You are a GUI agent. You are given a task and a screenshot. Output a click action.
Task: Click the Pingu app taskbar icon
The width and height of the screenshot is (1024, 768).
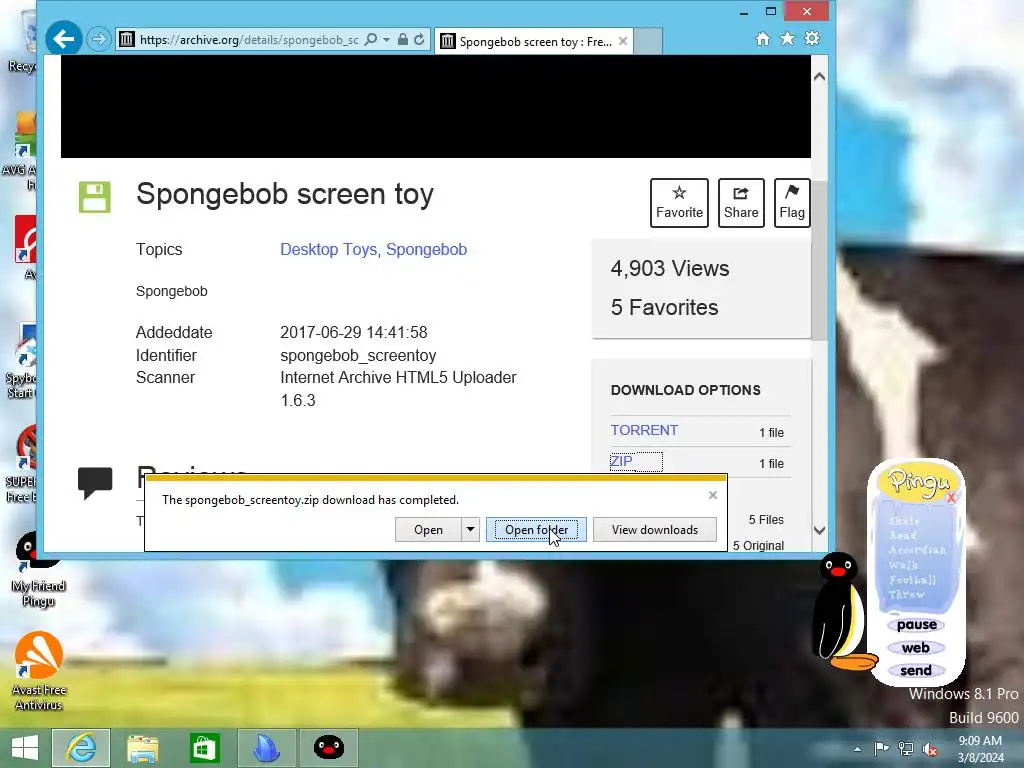tap(328, 748)
